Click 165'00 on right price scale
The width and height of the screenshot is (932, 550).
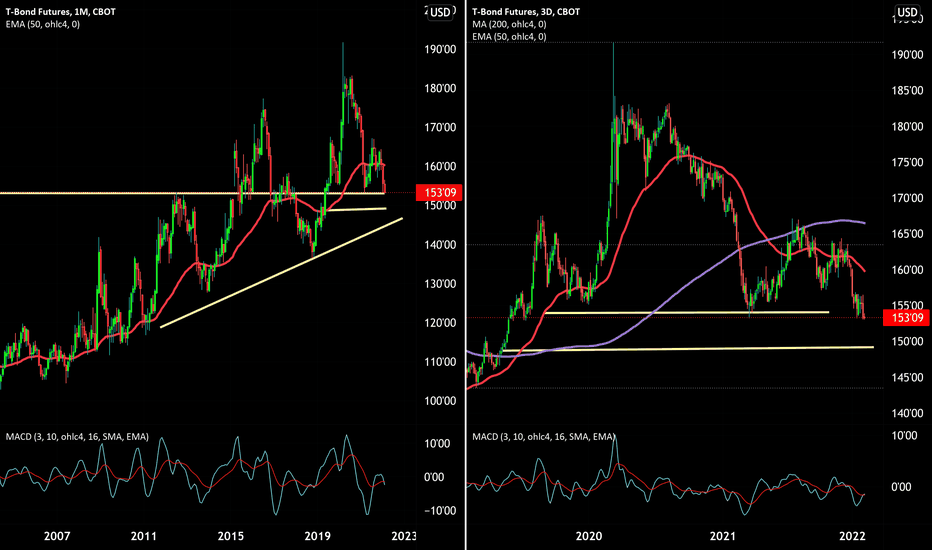(x=907, y=234)
